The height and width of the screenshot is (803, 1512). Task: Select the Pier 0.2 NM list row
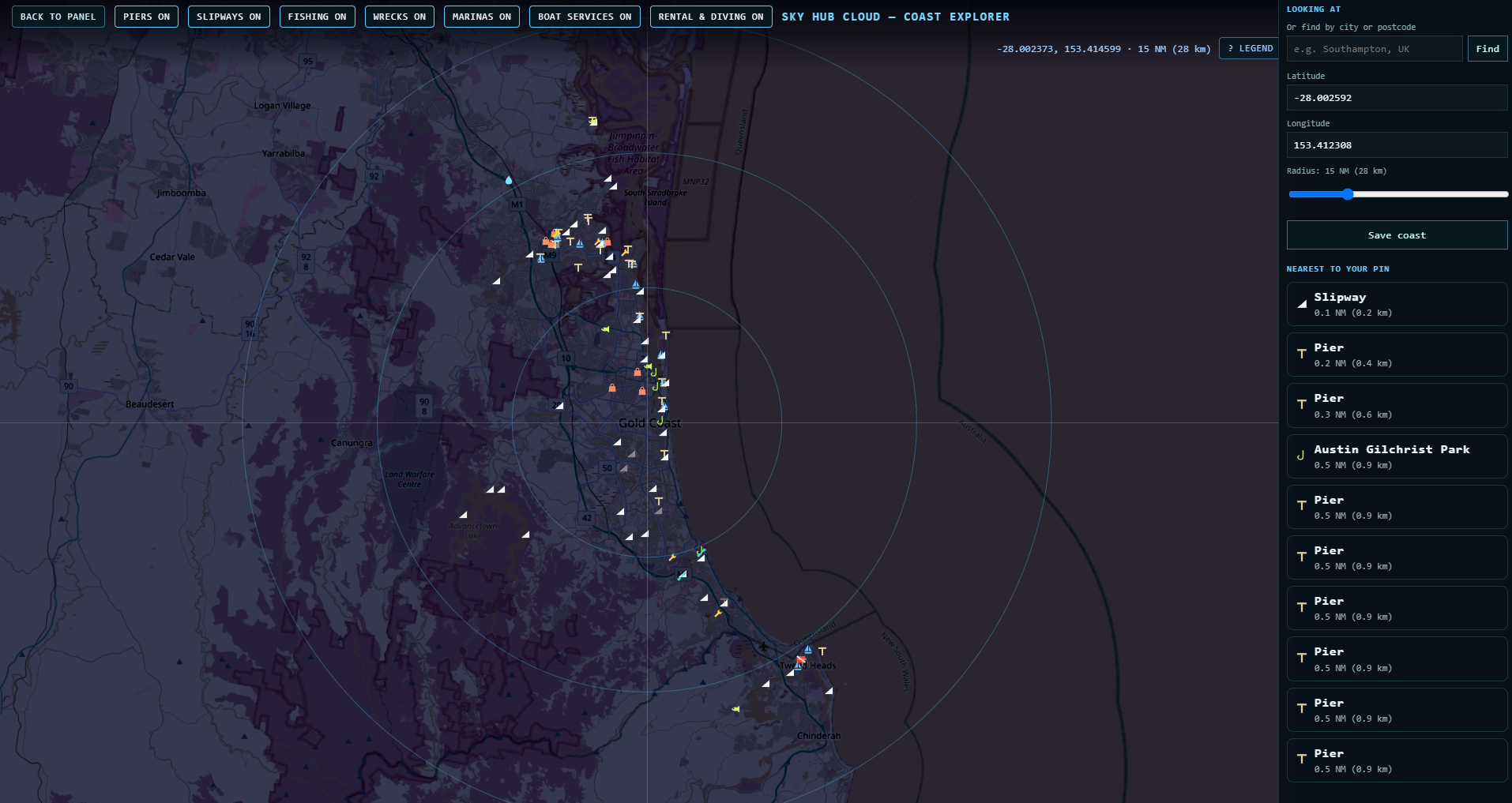[1397, 355]
